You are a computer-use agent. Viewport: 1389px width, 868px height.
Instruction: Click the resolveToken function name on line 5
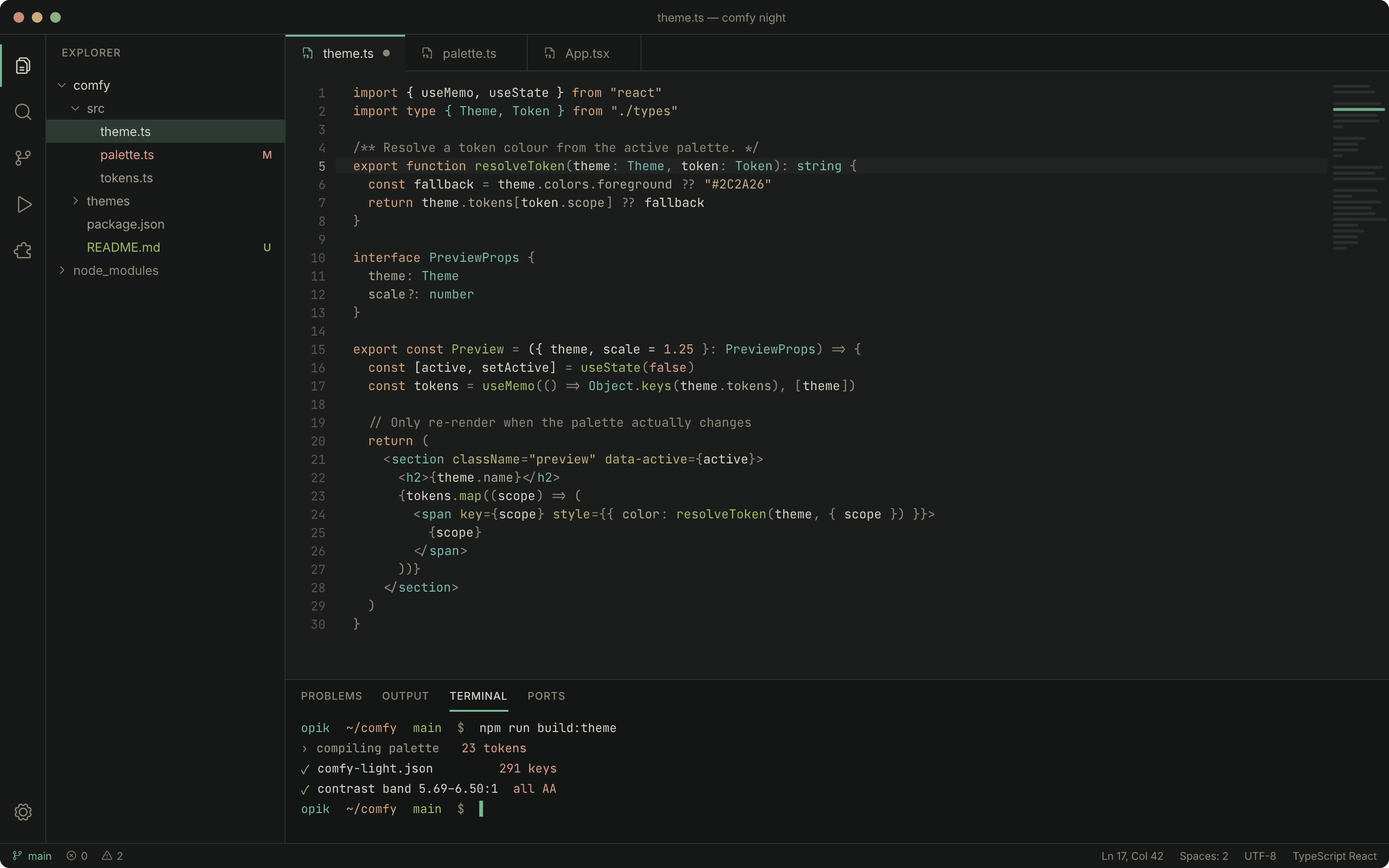519,166
